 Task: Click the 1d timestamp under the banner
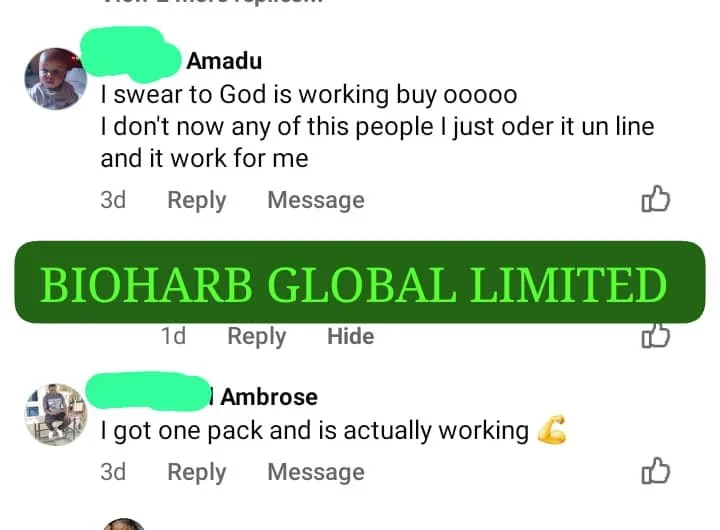[173, 336]
